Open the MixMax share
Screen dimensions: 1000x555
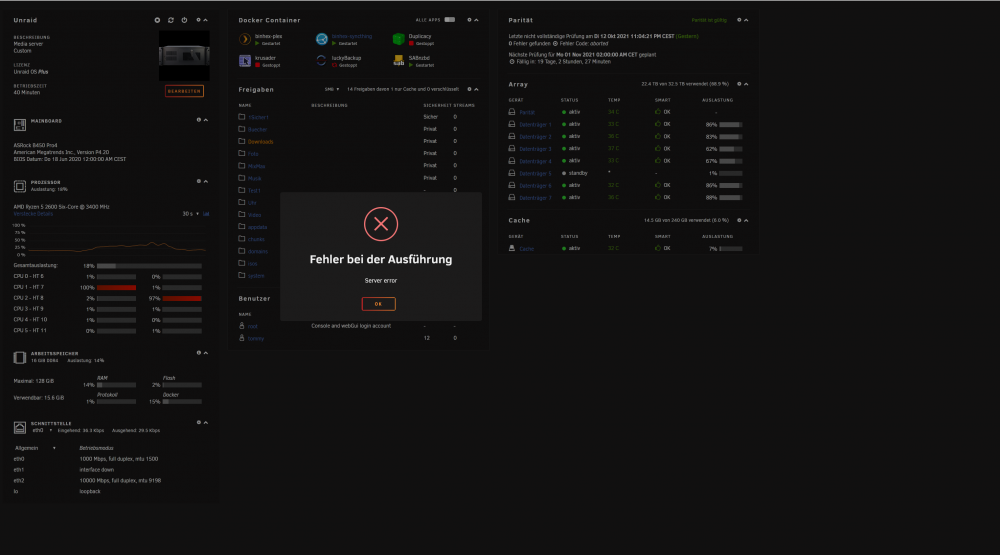256,166
